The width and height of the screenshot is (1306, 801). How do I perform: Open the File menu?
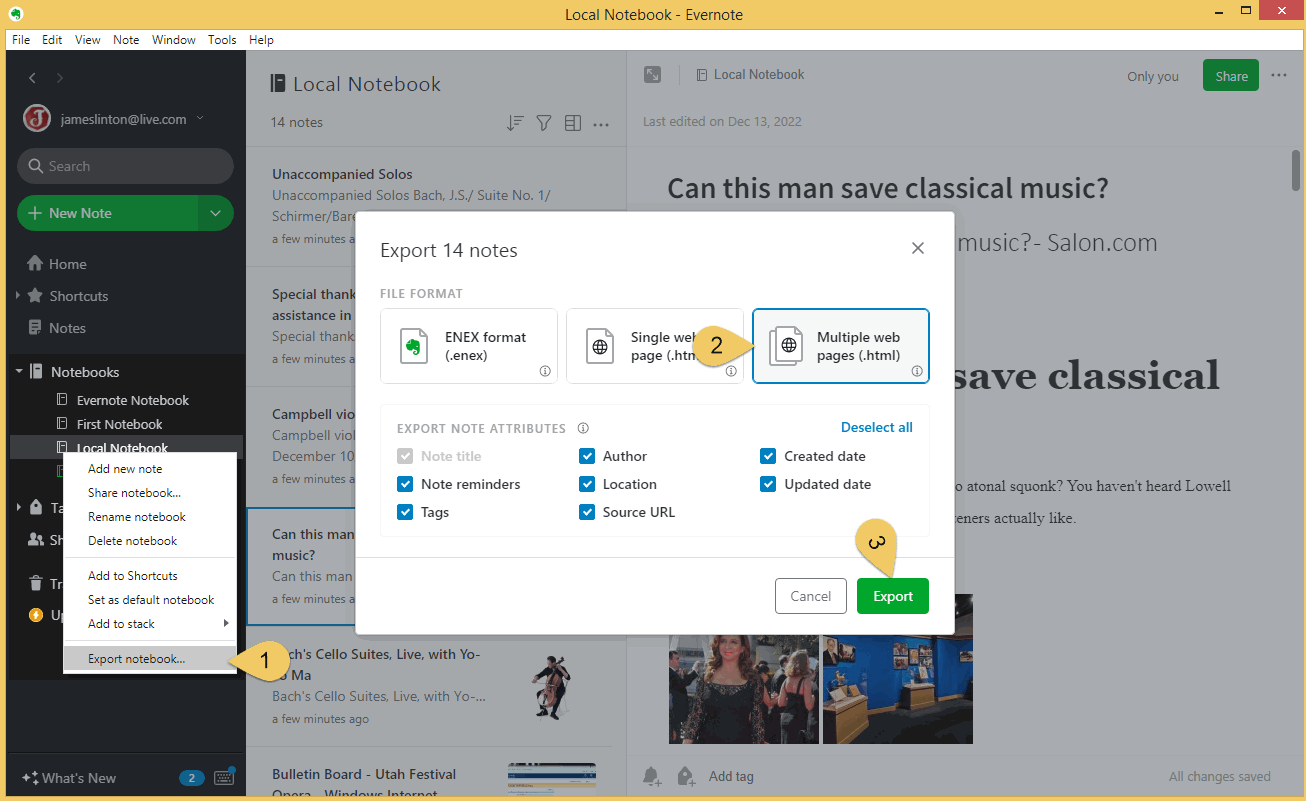point(21,40)
